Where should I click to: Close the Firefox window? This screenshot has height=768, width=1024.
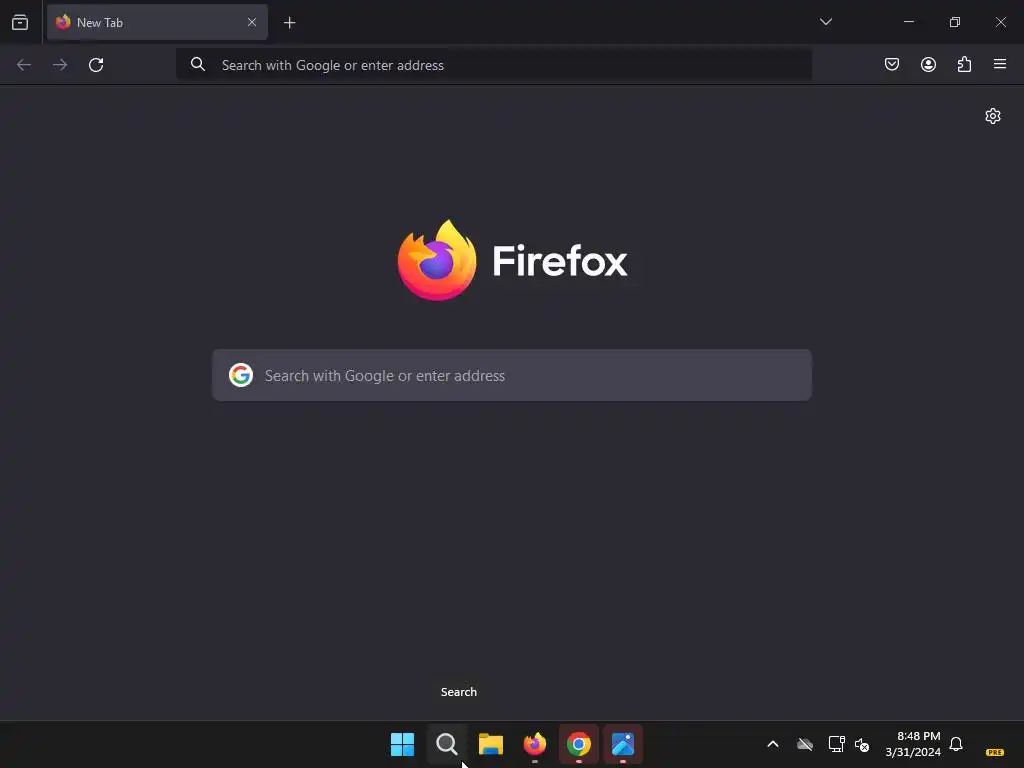1000,22
